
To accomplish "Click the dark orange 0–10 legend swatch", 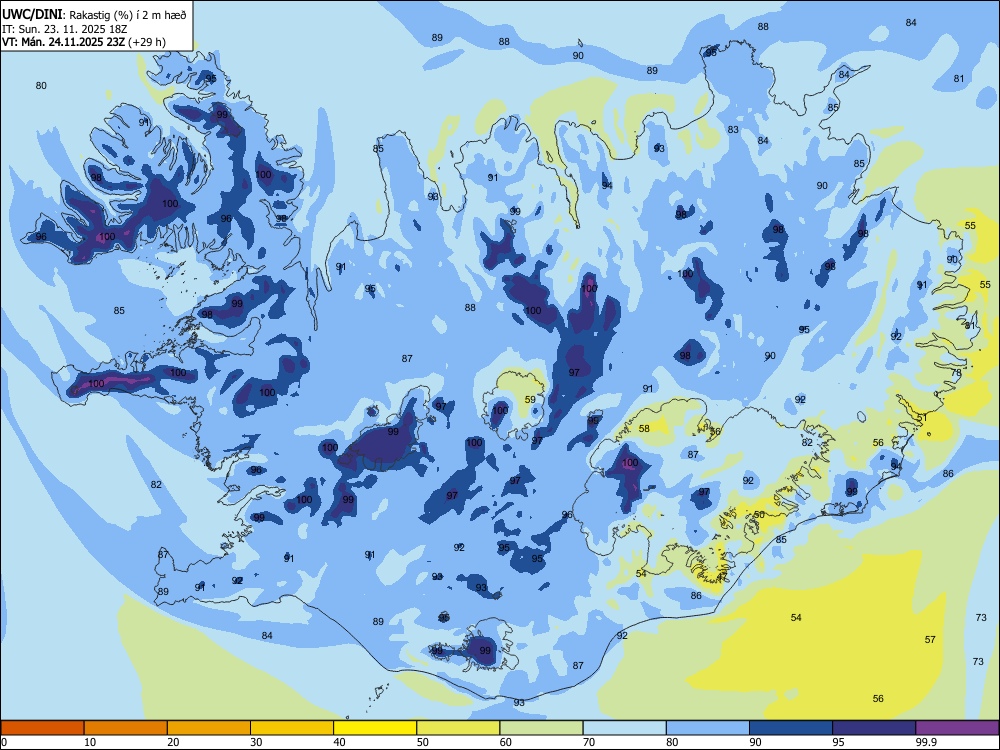I will (x=42, y=728).
